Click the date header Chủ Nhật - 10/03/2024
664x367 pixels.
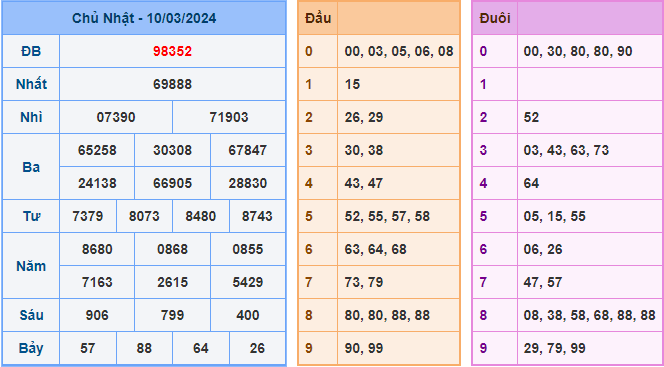coord(144,19)
